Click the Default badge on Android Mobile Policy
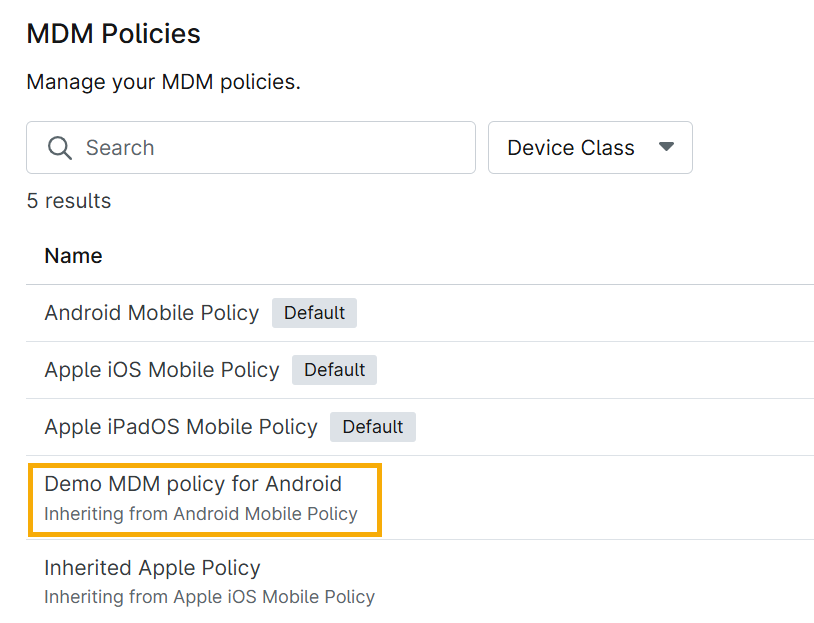This screenshot has width=814, height=623. [x=314, y=313]
